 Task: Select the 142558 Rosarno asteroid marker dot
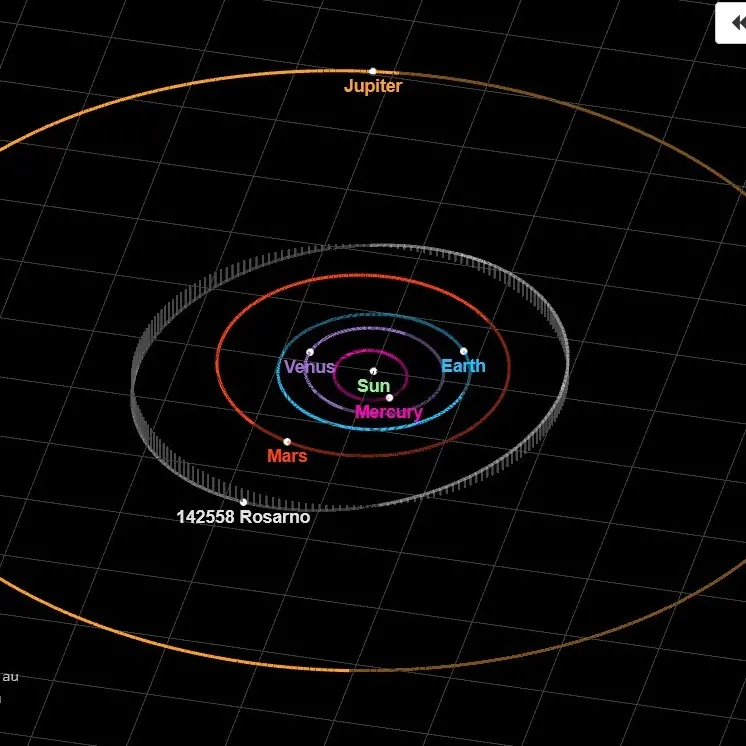(x=243, y=502)
